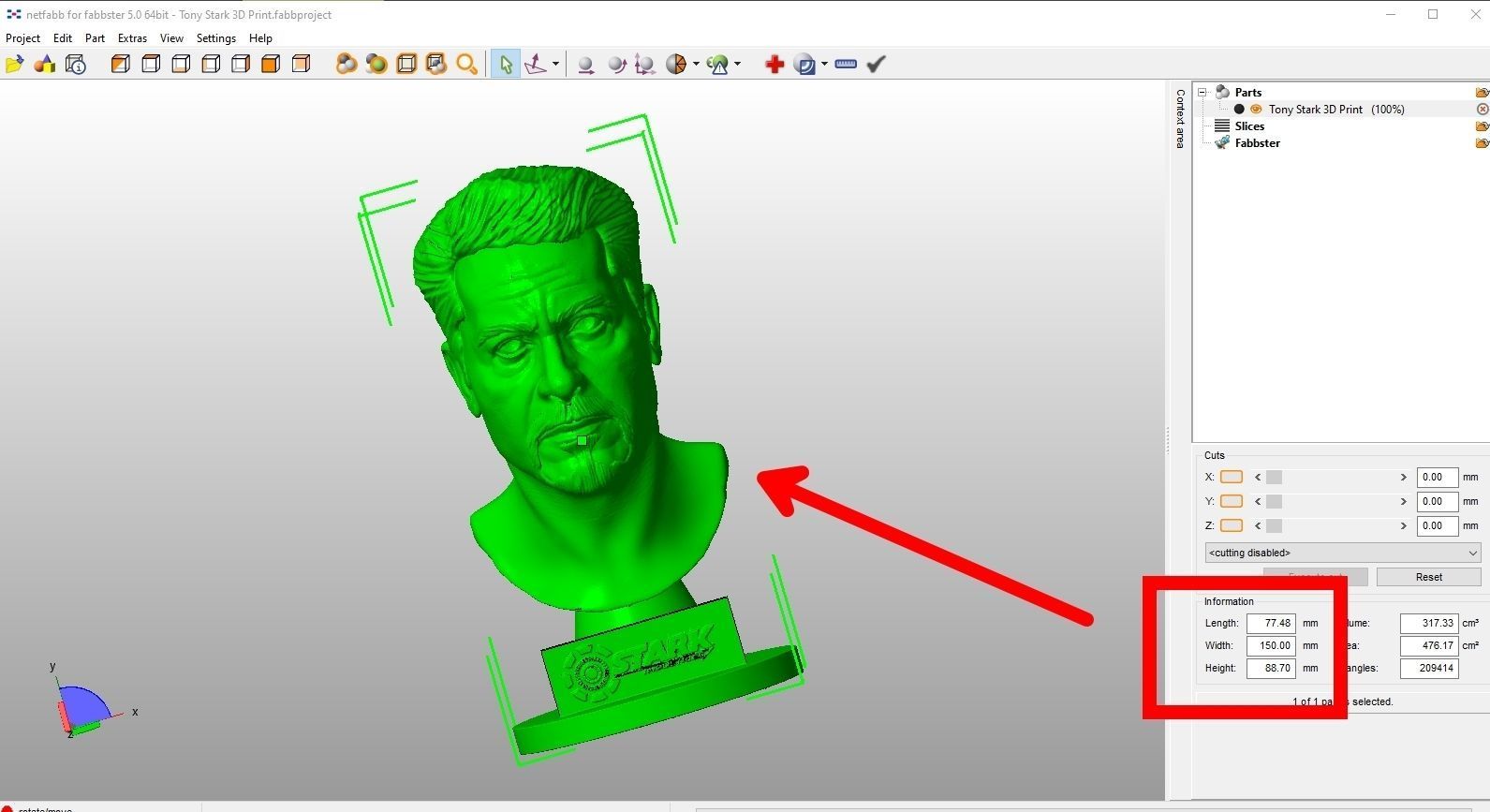
Task: Select the solid orange cube view icon
Action: click(271, 64)
